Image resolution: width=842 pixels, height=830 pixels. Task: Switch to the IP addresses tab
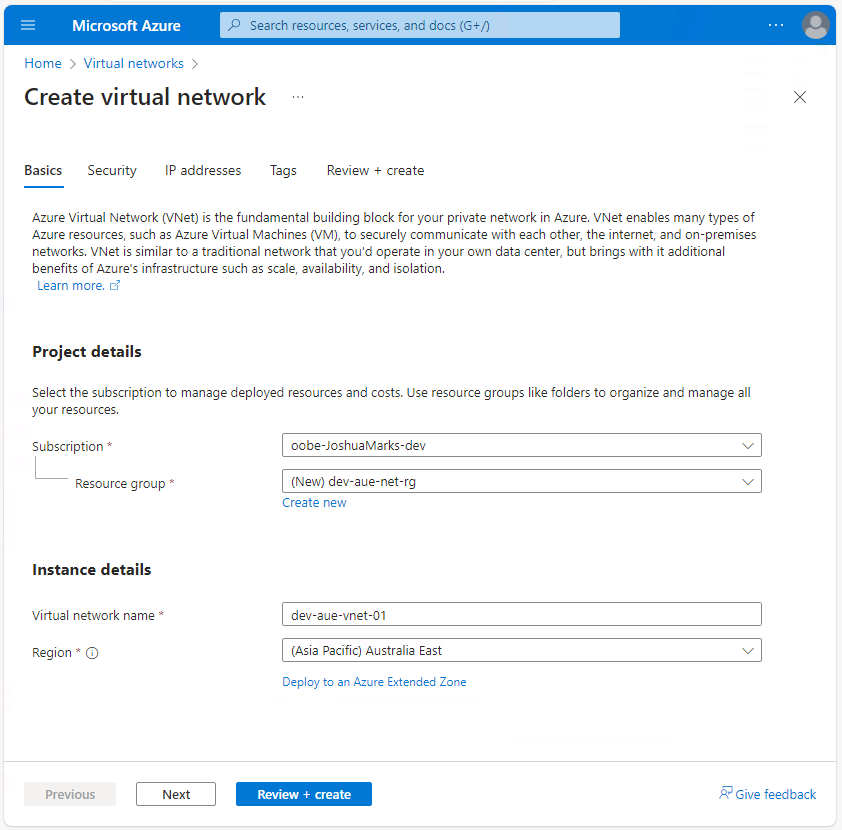click(x=202, y=170)
